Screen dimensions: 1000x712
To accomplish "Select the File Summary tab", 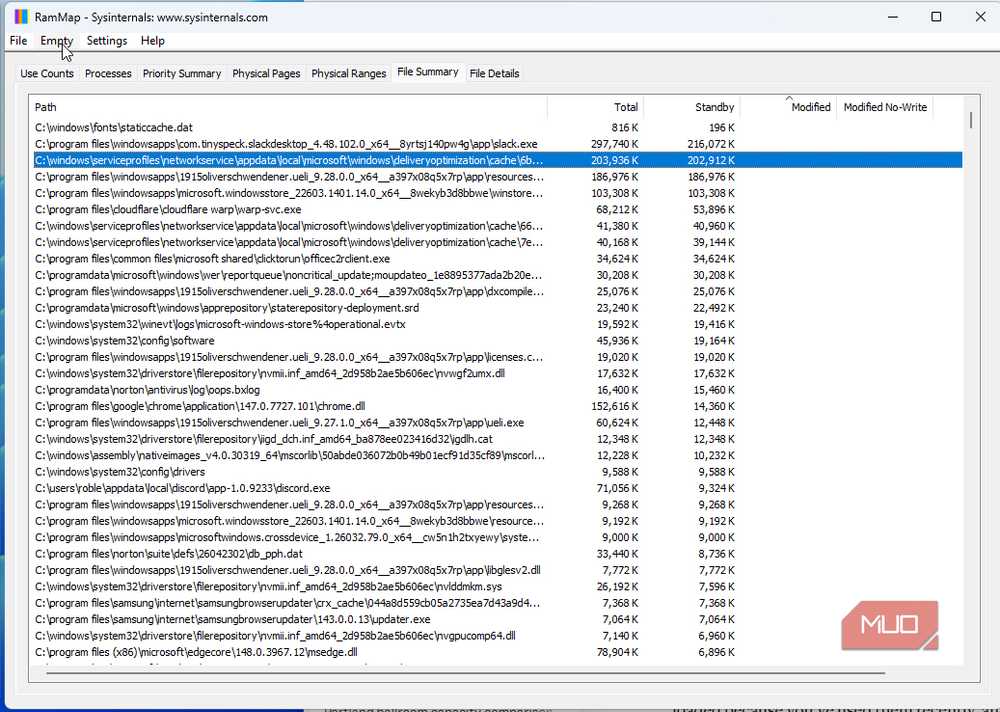I will point(427,72).
